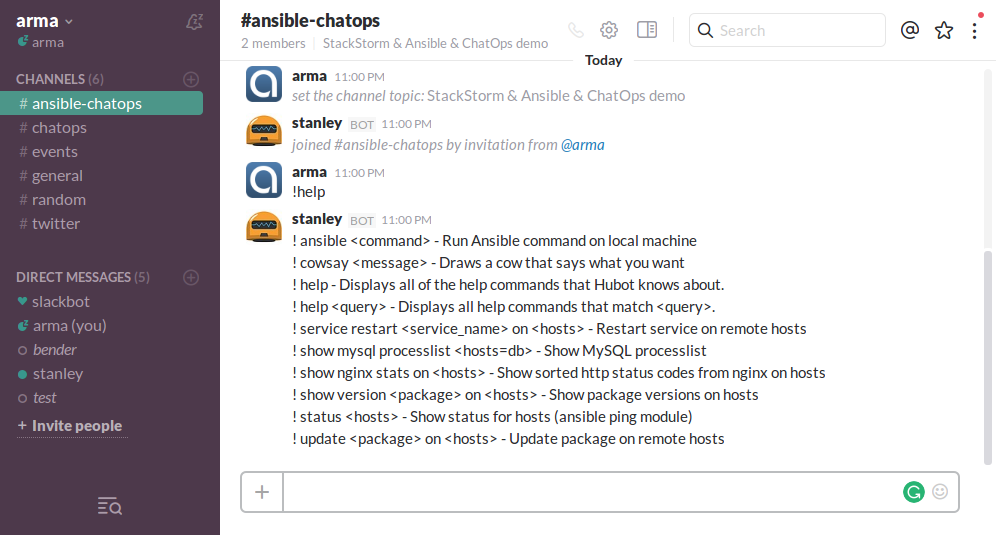
Task: Open new direct message plus icon
Action: 191,277
